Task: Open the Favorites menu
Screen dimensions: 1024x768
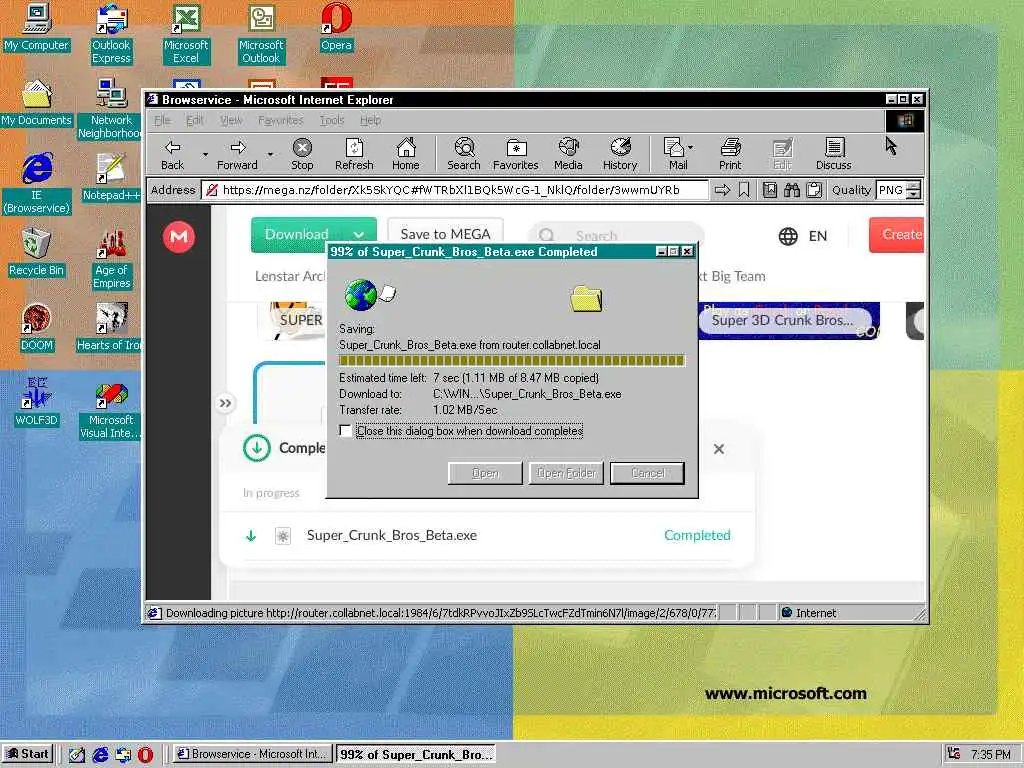Action: pyautogui.click(x=281, y=120)
